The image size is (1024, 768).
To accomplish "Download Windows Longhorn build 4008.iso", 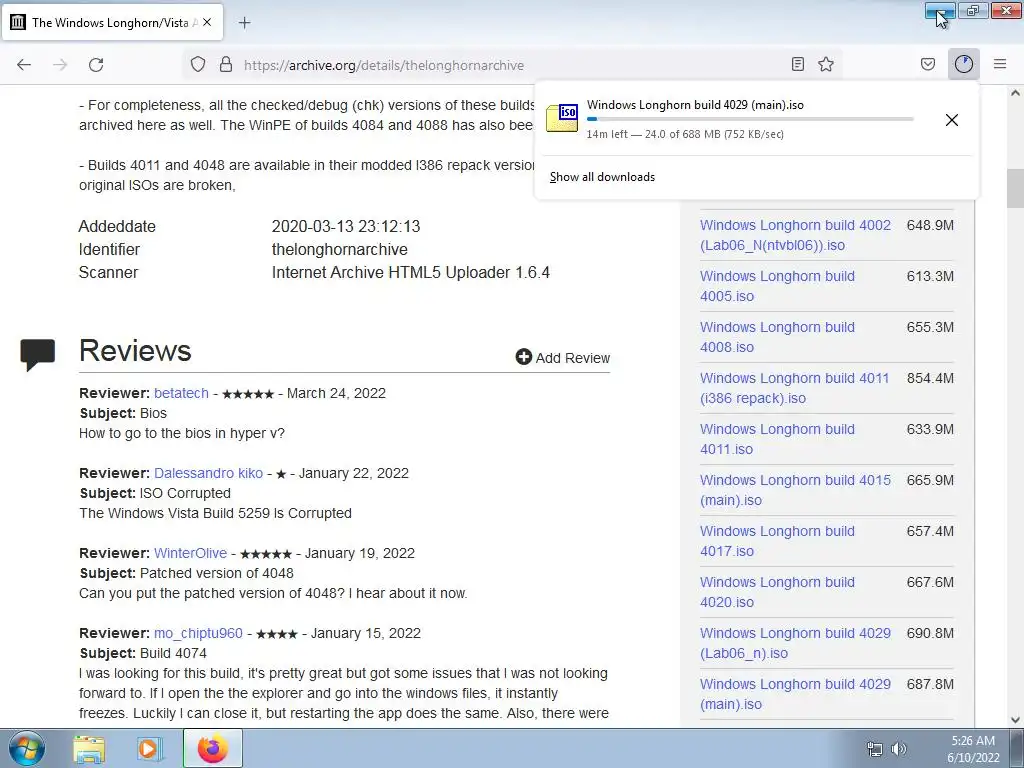I will pyautogui.click(x=777, y=337).
